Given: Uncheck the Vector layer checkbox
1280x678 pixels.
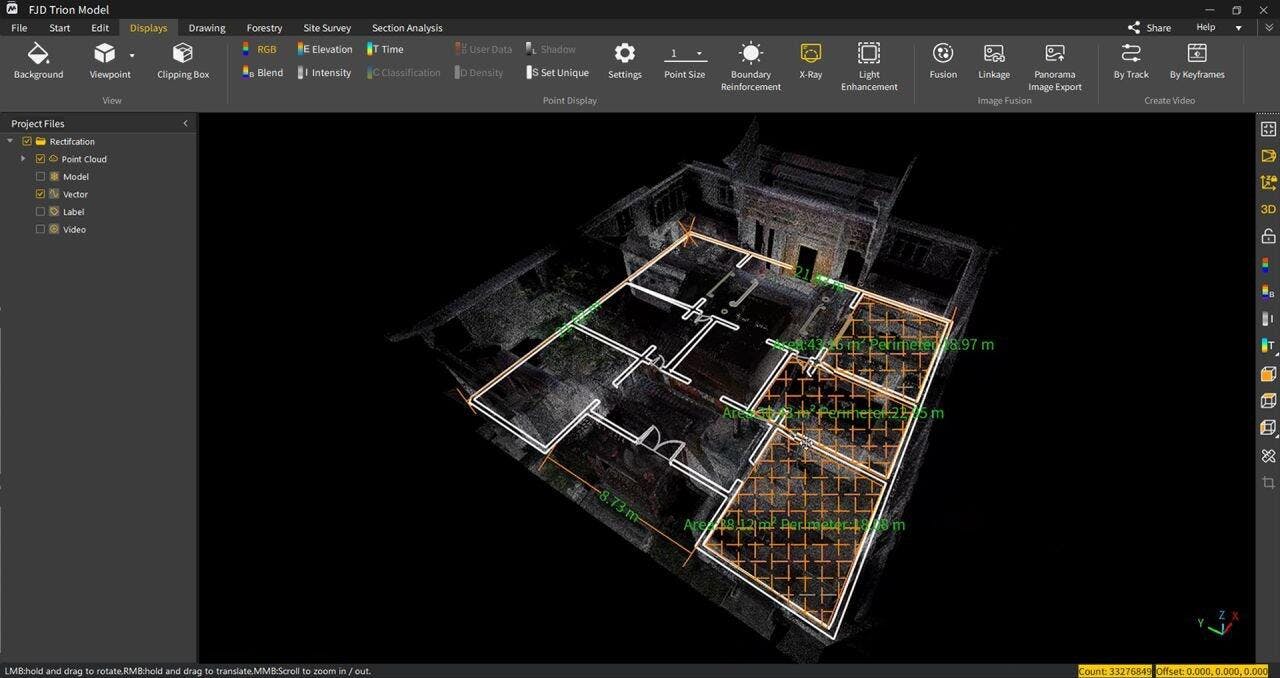Looking at the screenshot, I should click(40, 194).
